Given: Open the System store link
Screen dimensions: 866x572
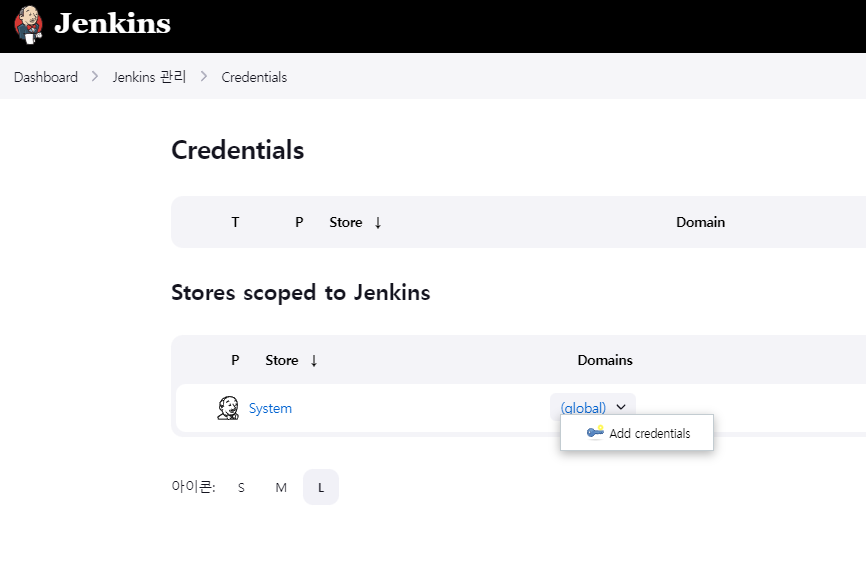Looking at the screenshot, I should point(270,408).
